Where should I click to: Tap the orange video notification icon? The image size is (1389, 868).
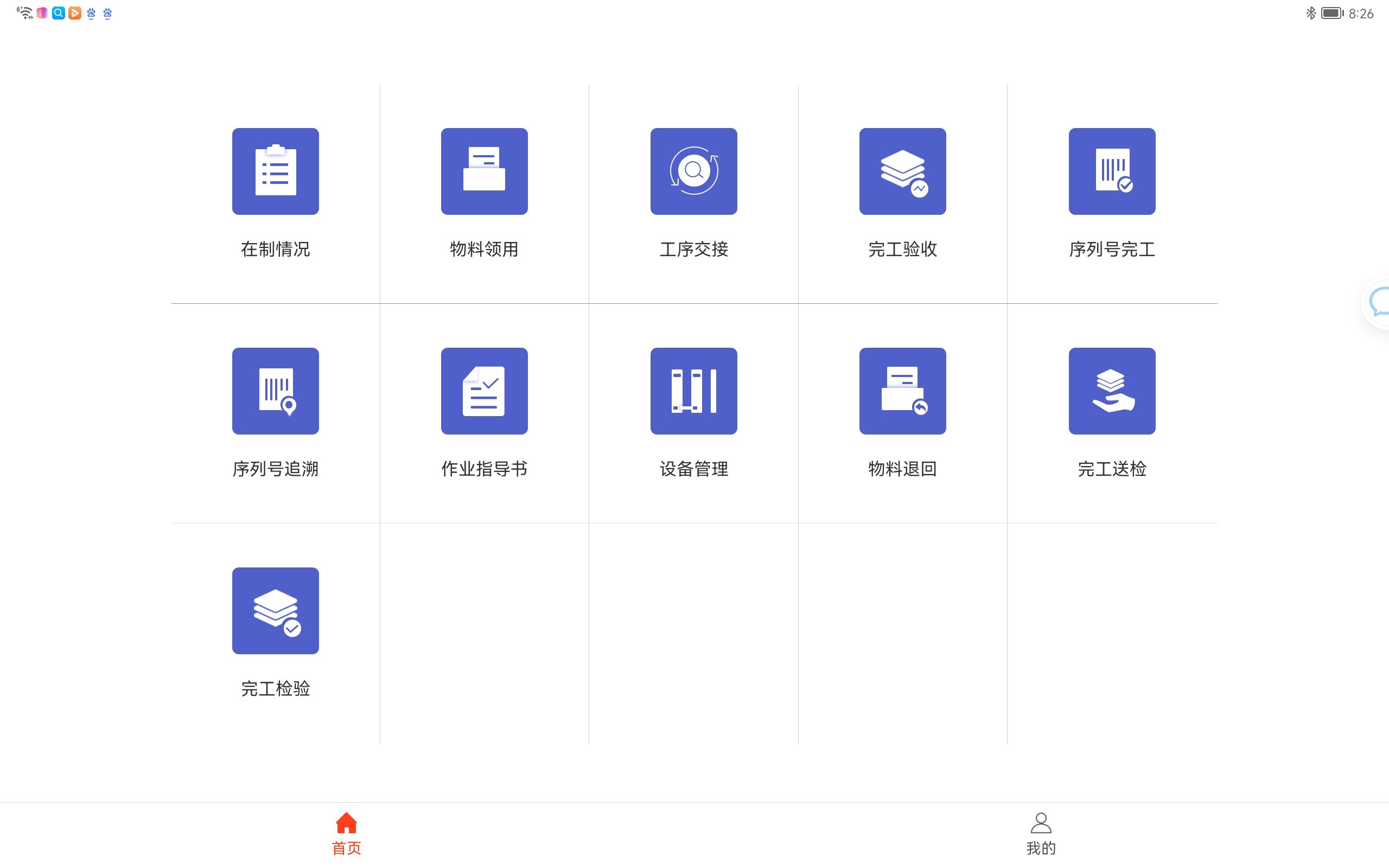75,12
